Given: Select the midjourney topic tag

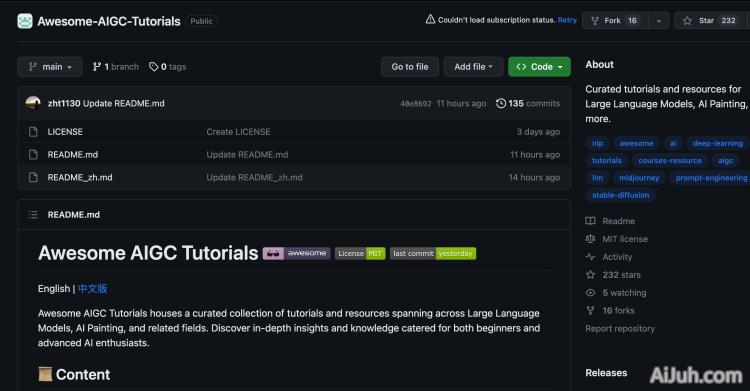Looking at the screenshot, I should point(639,178).
